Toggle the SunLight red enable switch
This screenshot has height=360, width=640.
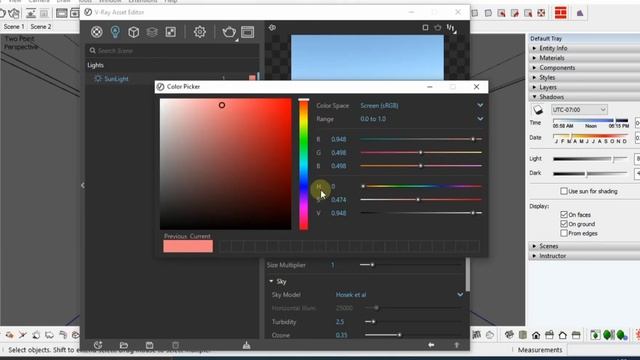252,78
